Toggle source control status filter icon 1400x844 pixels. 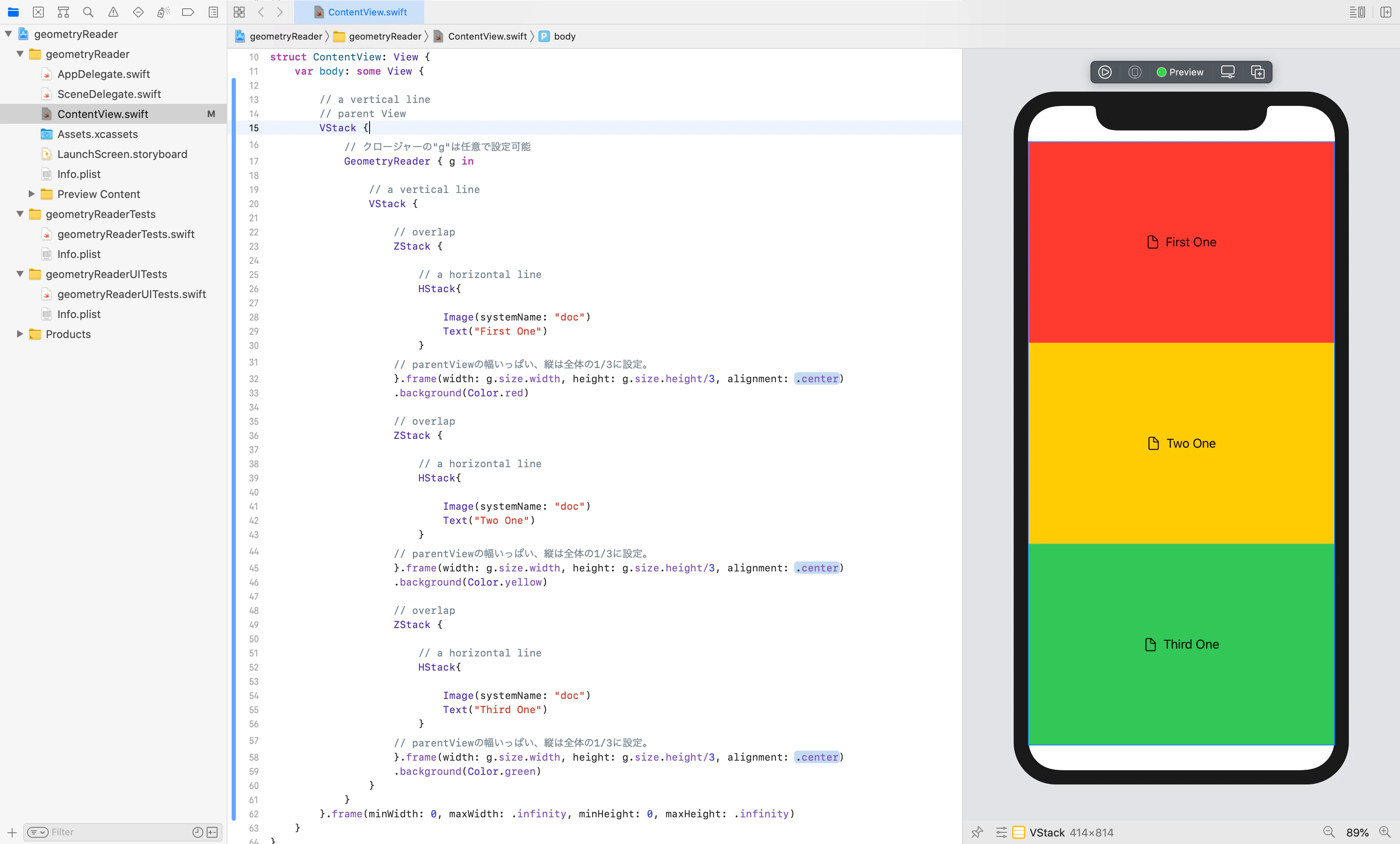click(212, 832)
